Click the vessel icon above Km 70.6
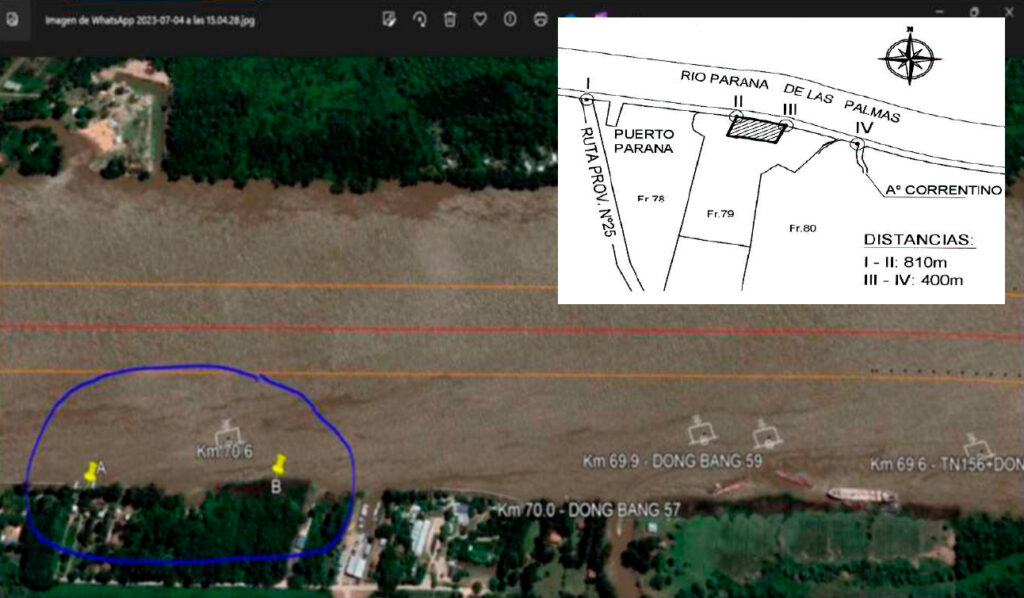Screen dimensions: 1024x598 (x=228, y=432)
